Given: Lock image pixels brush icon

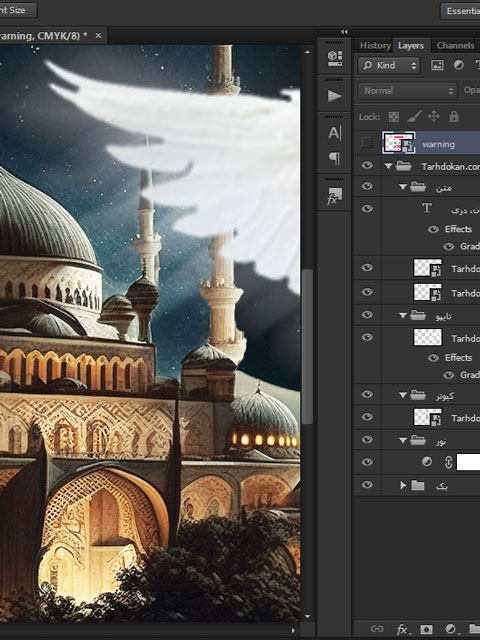Looking at the screenshot, I should point(414,117).
